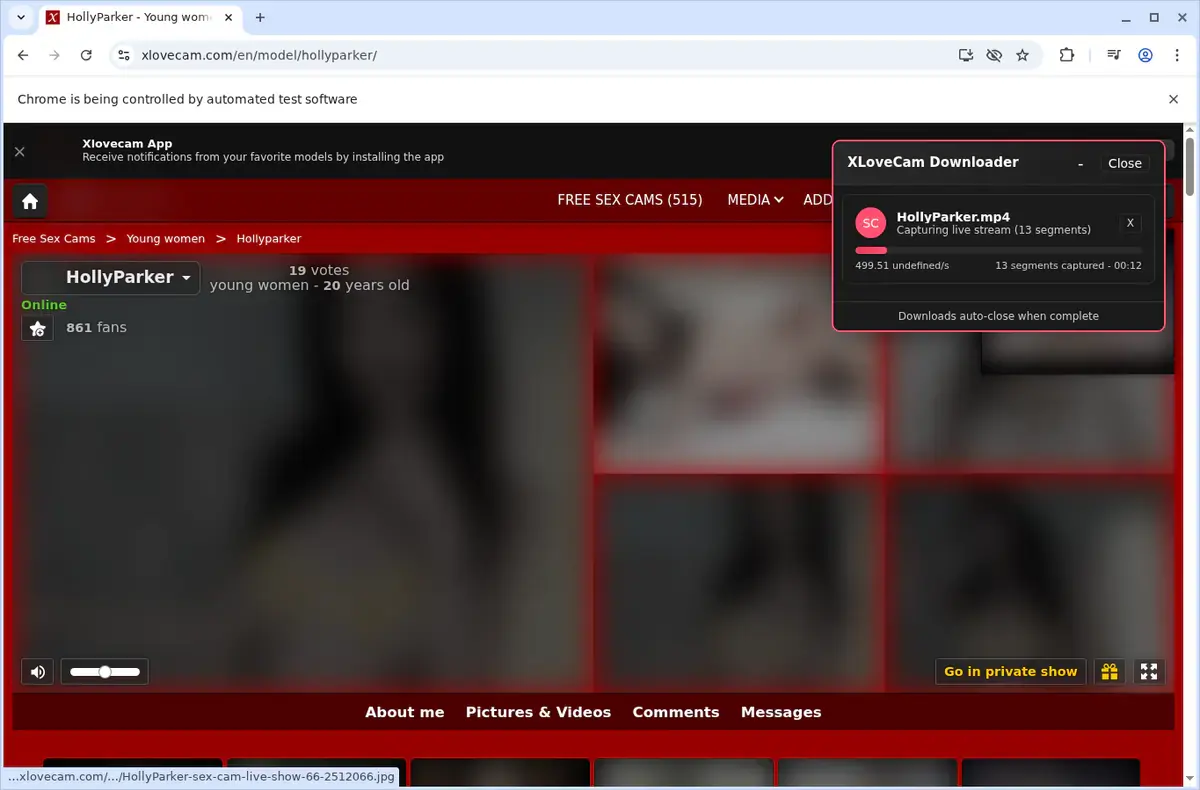This screenshot has width=1200, height=790.
Task: Open FREE SEX CAMS (515) menu item
Action: (630, 200)
